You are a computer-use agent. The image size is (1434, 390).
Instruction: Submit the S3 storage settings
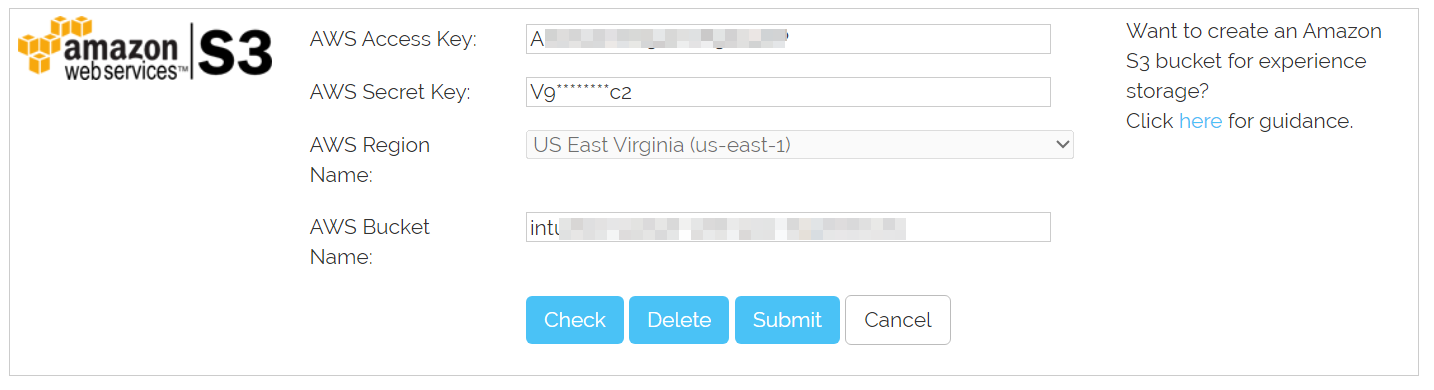tap(787, 320)
